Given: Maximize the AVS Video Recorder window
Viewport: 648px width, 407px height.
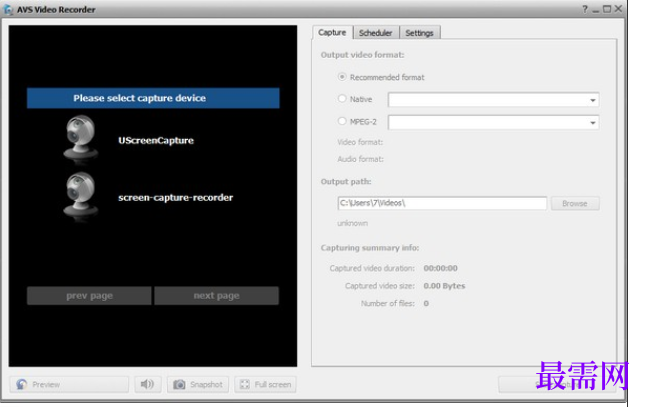Looking at the screenshot, I should 607,9.
